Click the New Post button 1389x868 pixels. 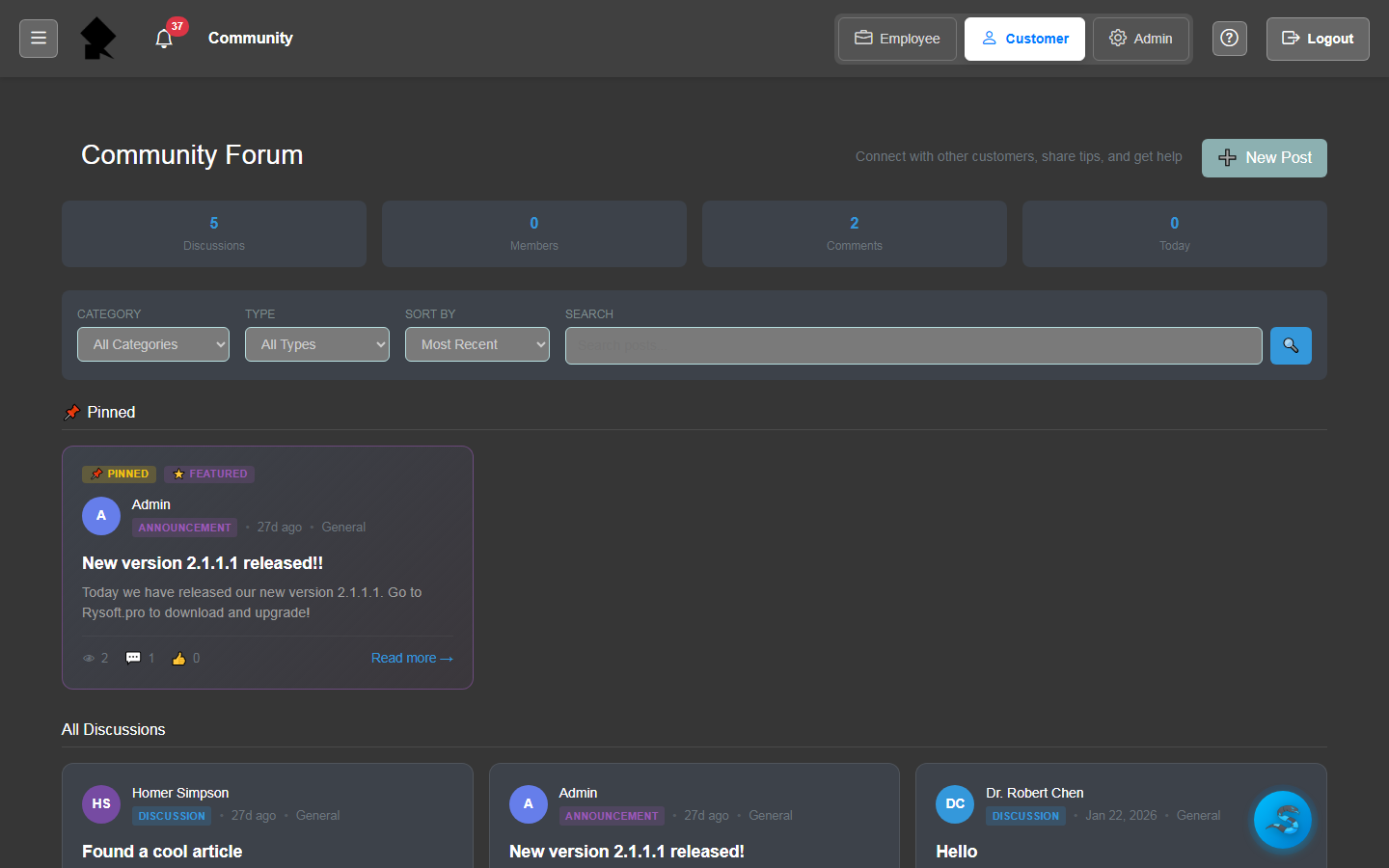pos(1264,157)
